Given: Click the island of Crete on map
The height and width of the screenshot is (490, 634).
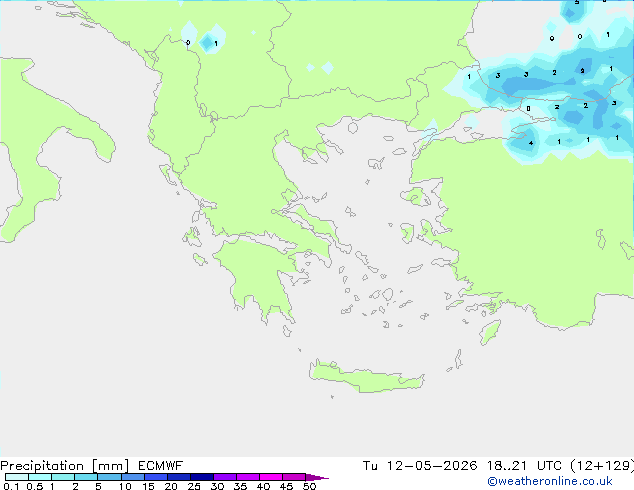Looking at the screenshot, I should (x=366, y=377).
